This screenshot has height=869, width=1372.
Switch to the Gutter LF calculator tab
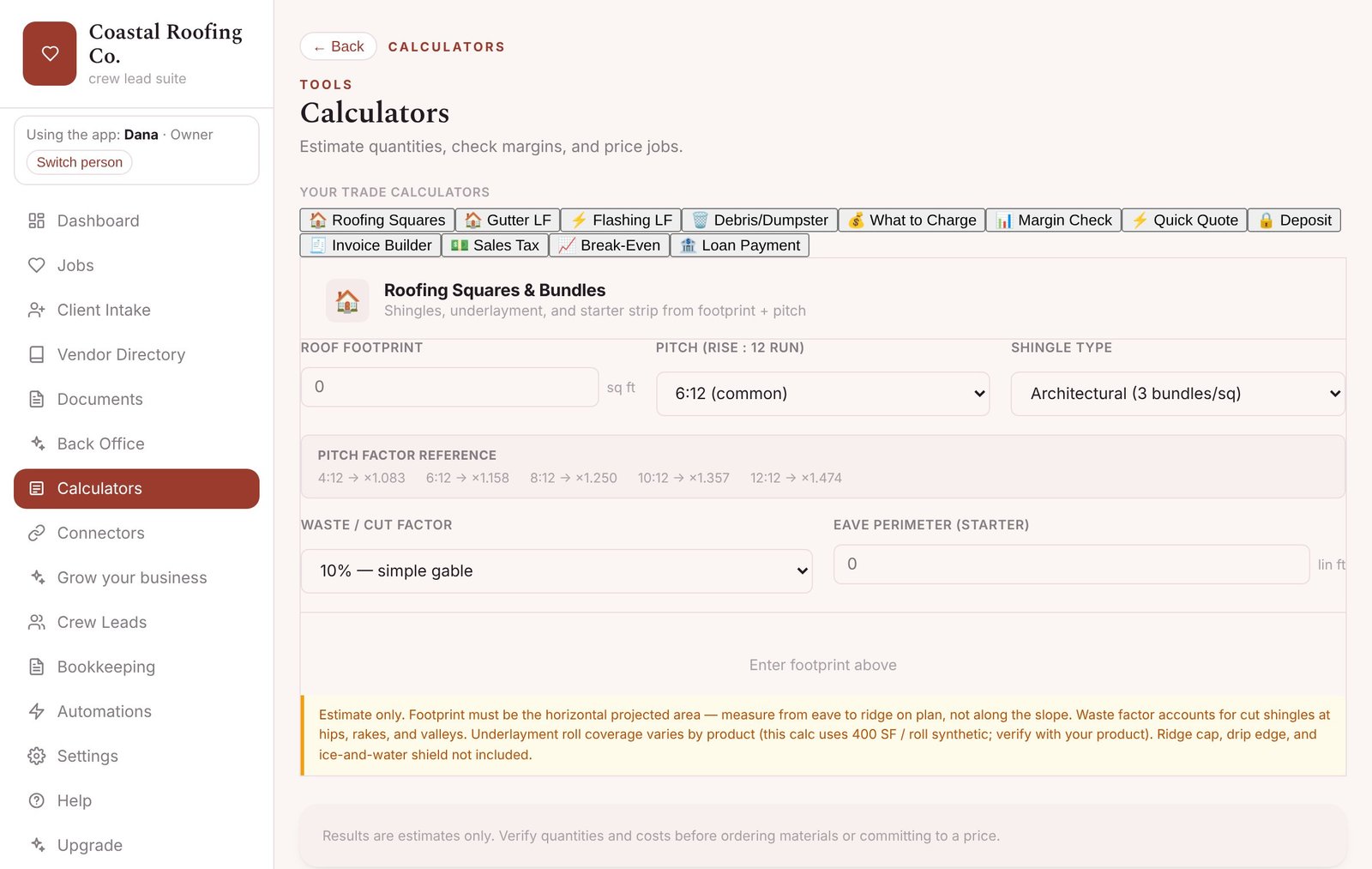[508, 220]
